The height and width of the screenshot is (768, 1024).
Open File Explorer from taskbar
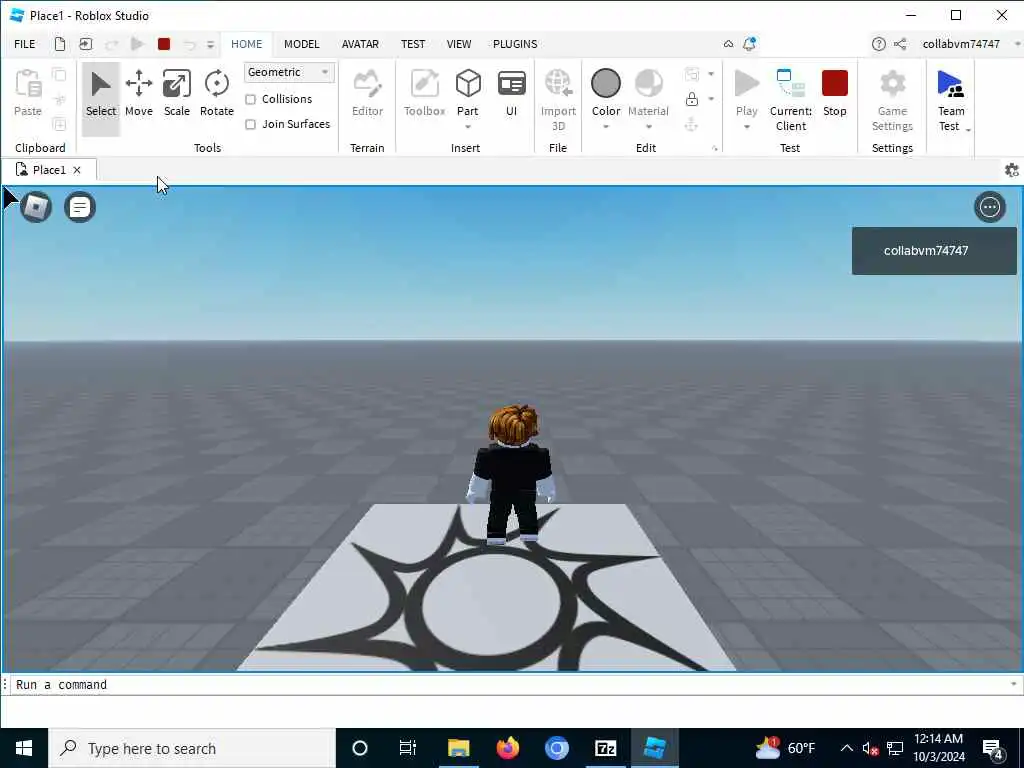pos(458,748)
